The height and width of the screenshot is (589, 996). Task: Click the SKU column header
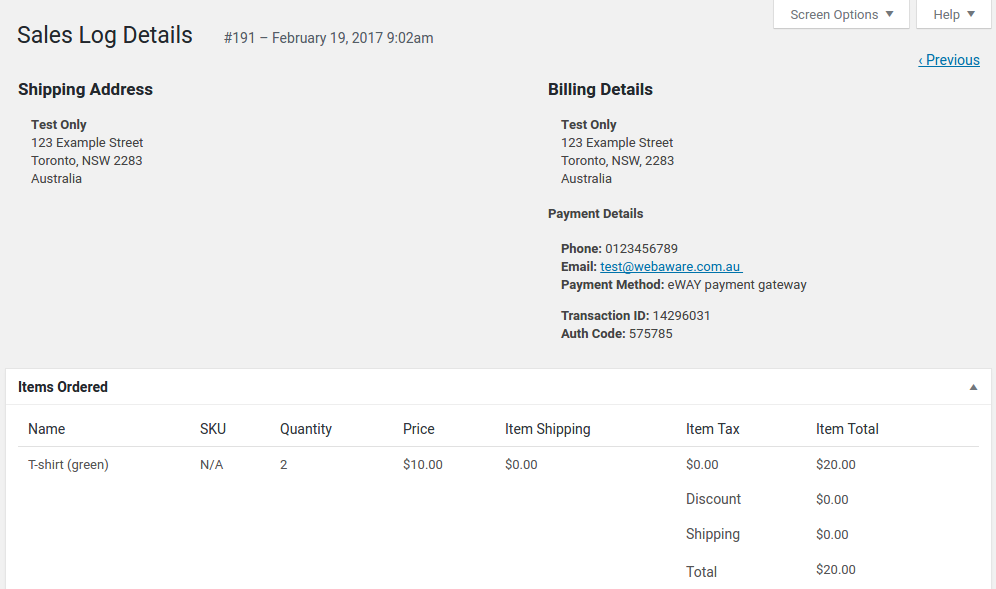coord(213,429)
